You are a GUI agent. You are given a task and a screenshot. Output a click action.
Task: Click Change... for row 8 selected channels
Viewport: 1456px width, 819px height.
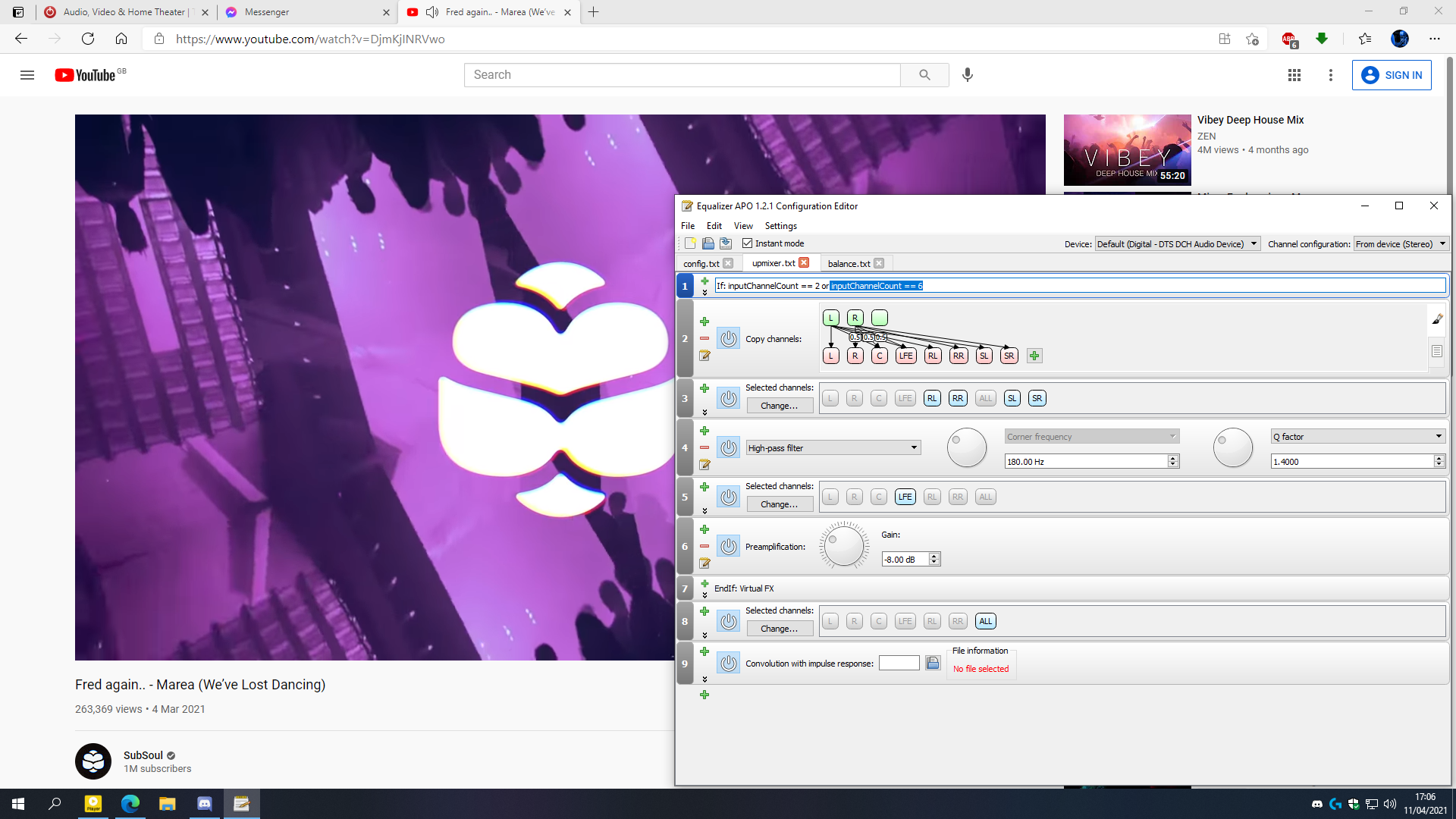pos(780,629)
